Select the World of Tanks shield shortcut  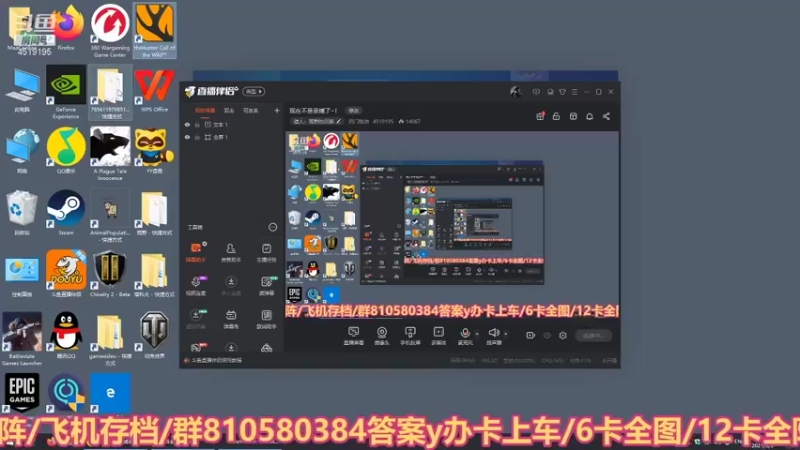[154, 336]
